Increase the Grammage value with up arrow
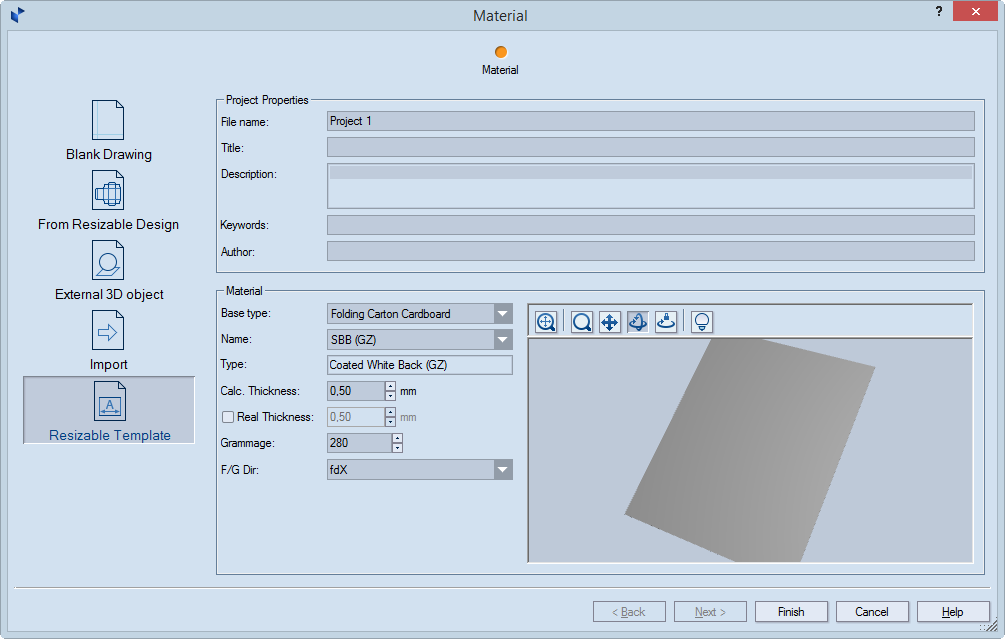Viewport: 1005px width, 639px height. [x=397, y=438]
